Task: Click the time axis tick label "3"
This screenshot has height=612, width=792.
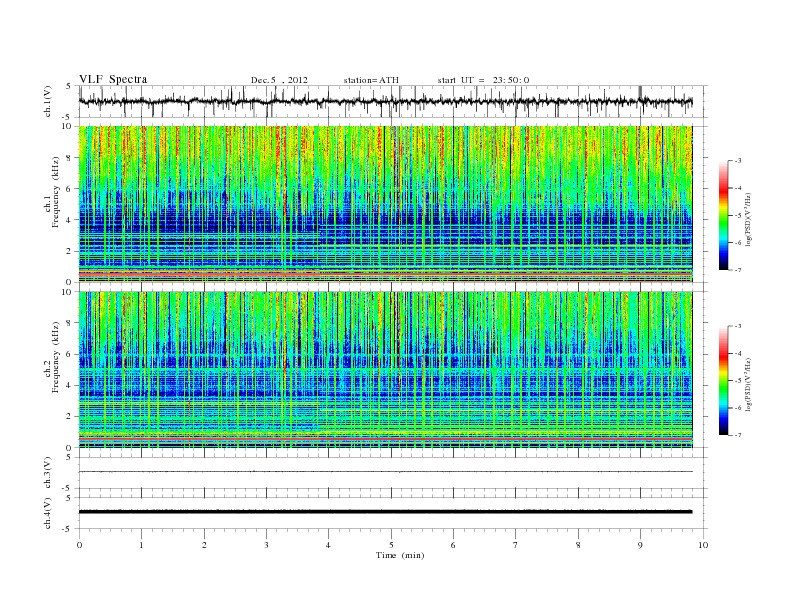Action: tap(266, 545)
